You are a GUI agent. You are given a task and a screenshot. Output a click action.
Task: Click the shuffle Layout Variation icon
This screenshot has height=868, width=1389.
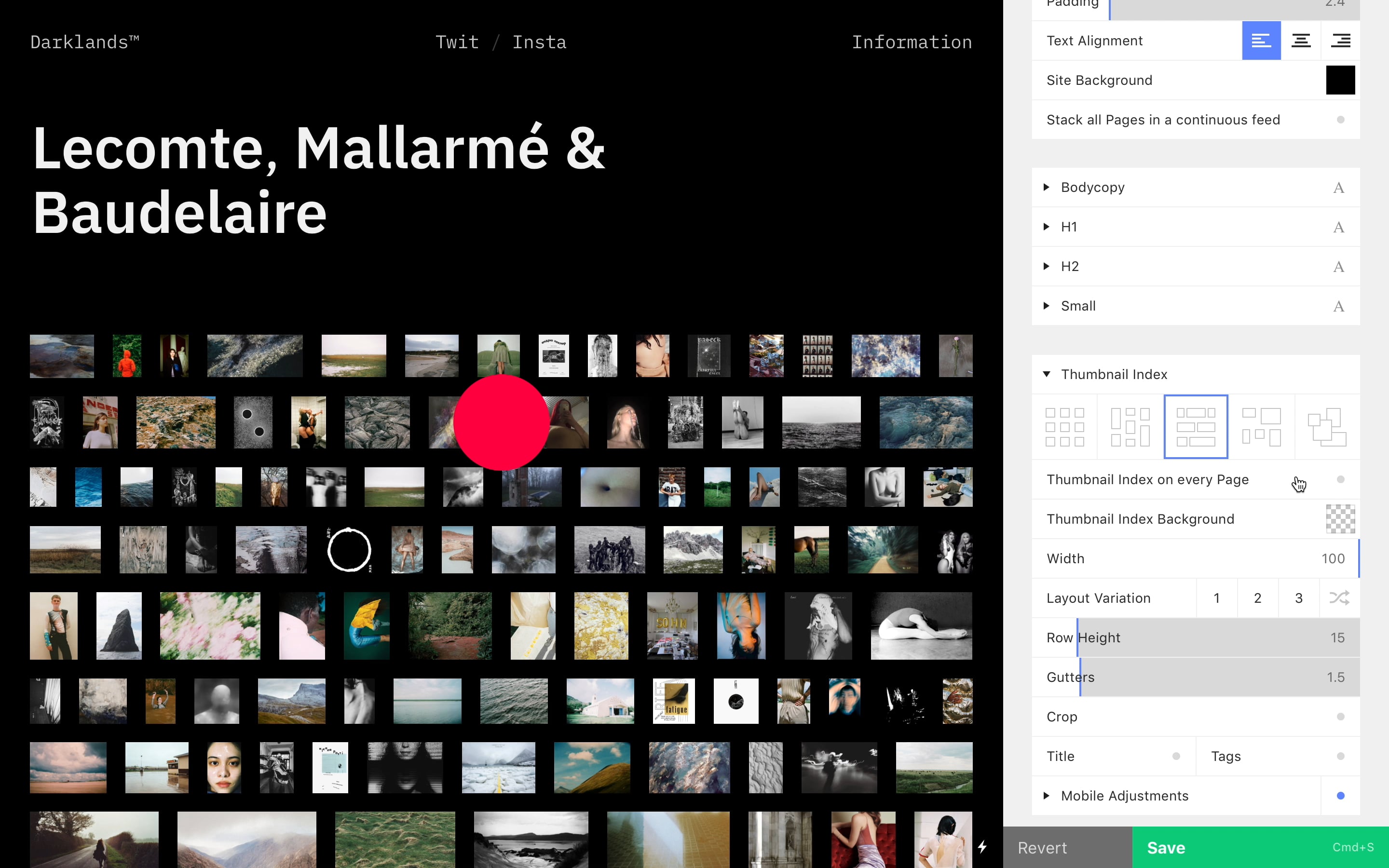pyautogui.click(x=1339, y=598)
